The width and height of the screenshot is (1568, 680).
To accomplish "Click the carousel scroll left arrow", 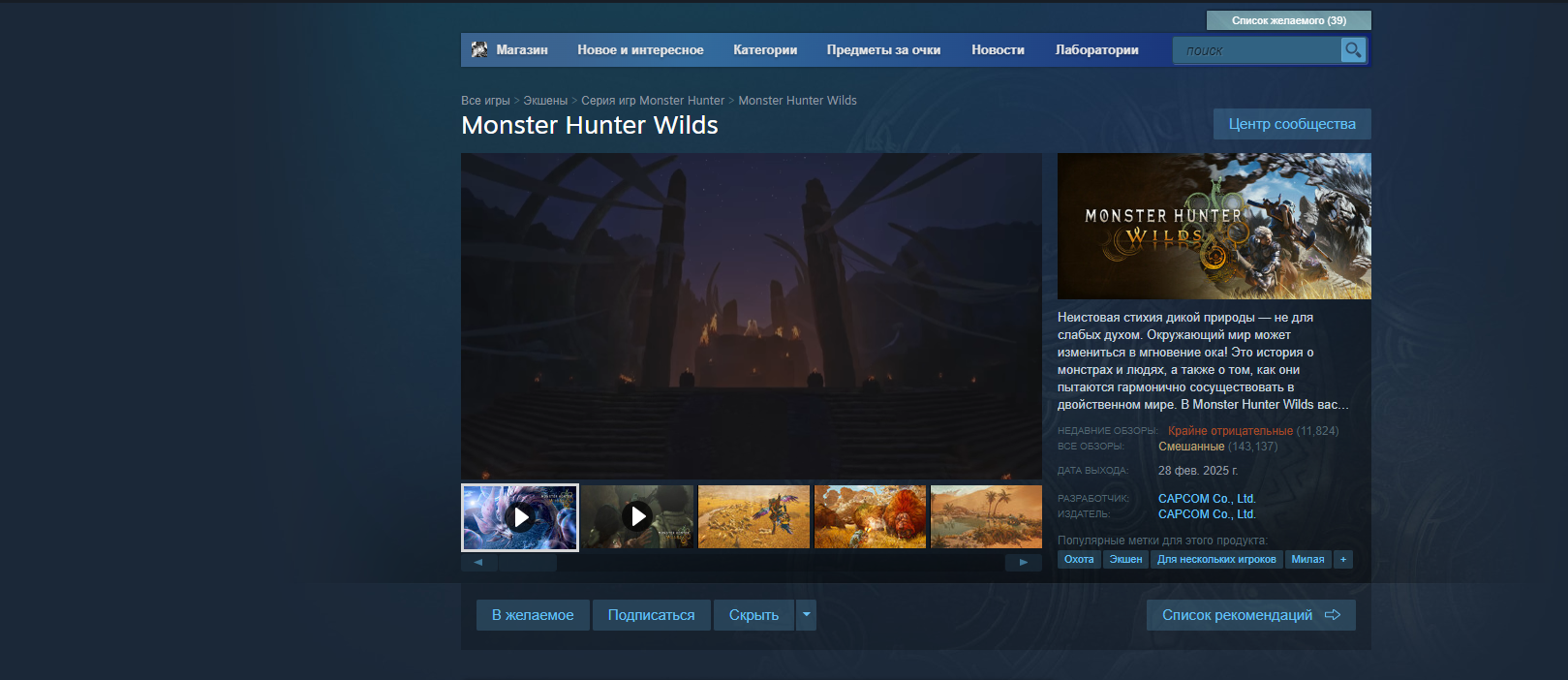I will coord(478,562).
